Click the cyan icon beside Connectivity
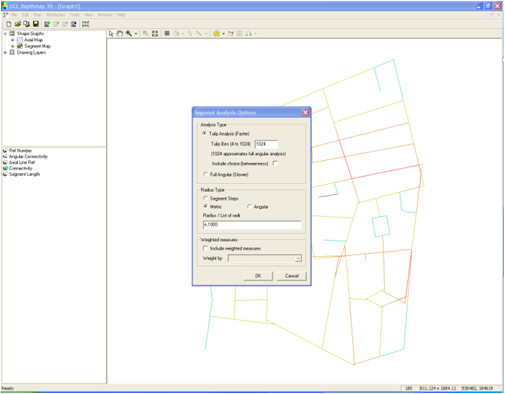The width and height of the screenshot is (505, 394). tap(5, 168)
